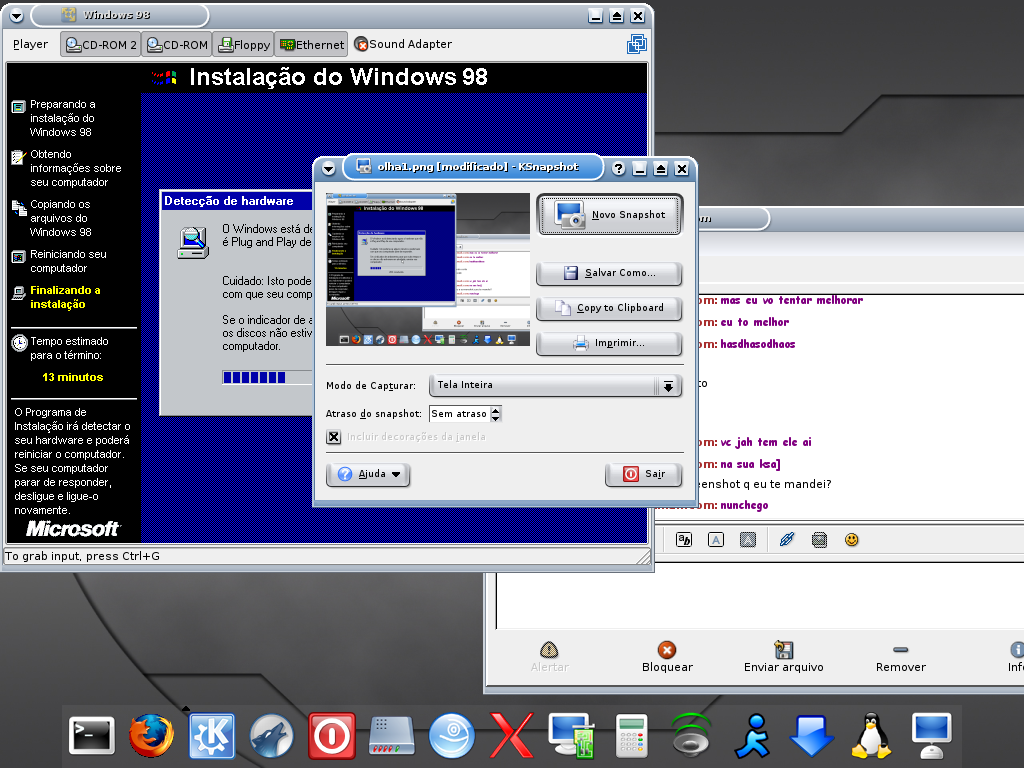Decrease snapshot delay with down arrow

(496, 418)
